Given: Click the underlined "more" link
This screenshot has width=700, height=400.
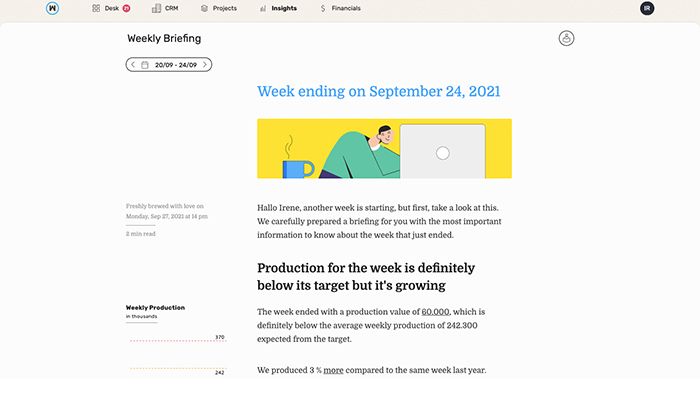Looking at the screenshot, I should tap(334, 370).
